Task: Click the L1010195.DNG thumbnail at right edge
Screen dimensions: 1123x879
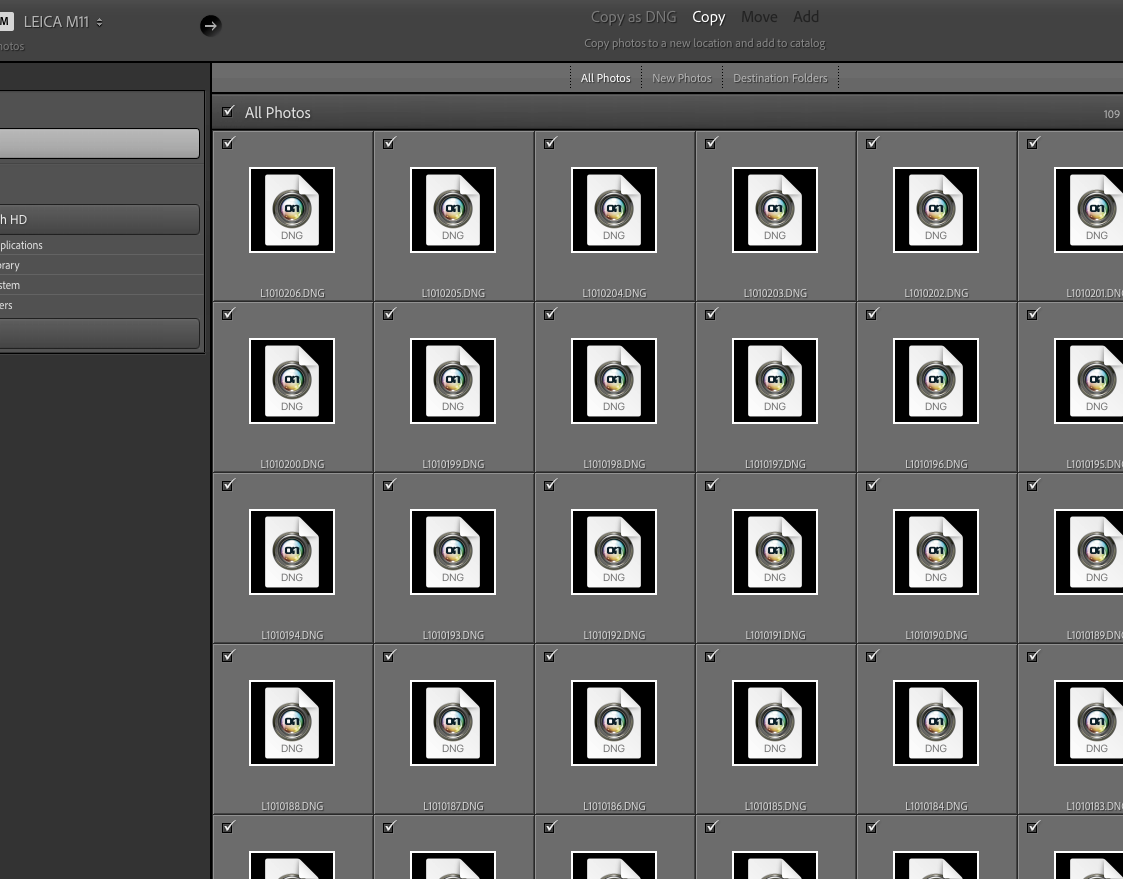Action: click(1089, 381)
